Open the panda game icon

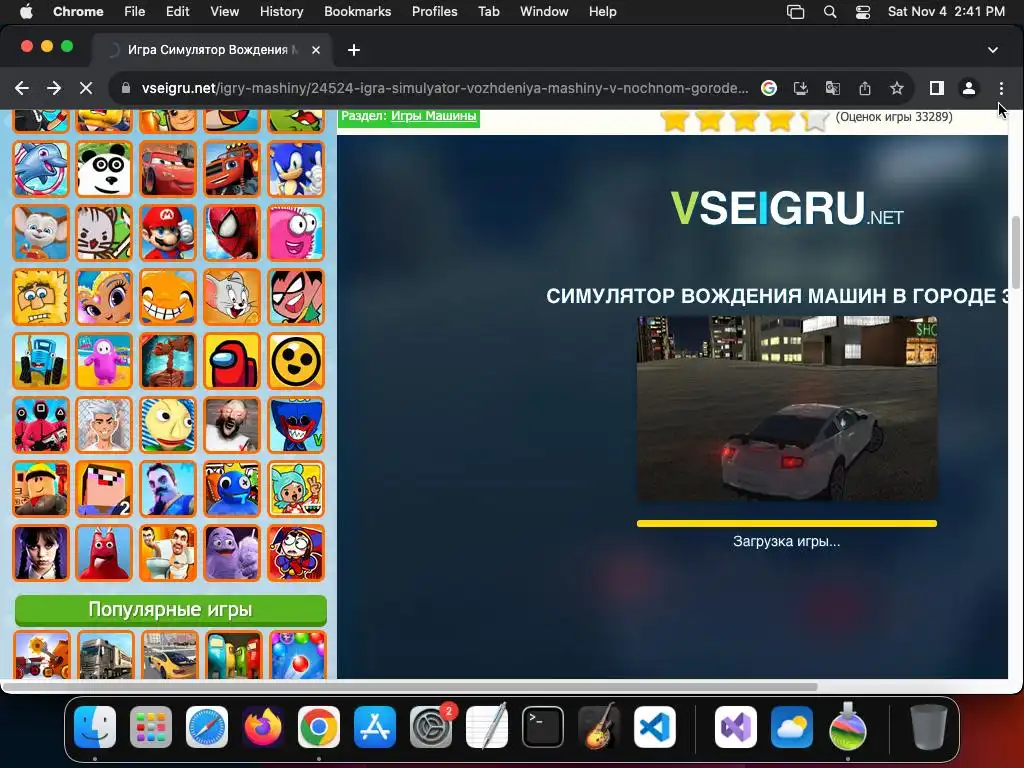pyautogui.click(x=104, y=169)
